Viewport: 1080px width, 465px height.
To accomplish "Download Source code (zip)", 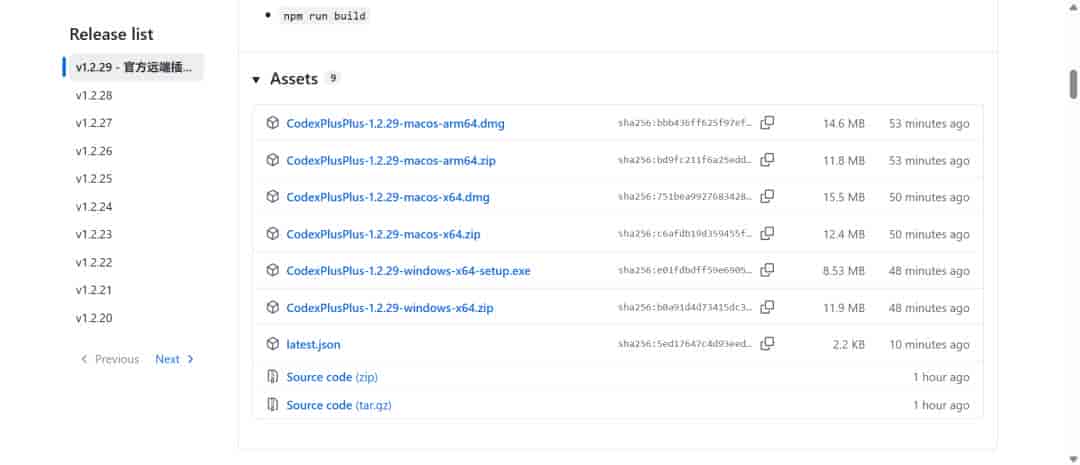I will 332,378.
